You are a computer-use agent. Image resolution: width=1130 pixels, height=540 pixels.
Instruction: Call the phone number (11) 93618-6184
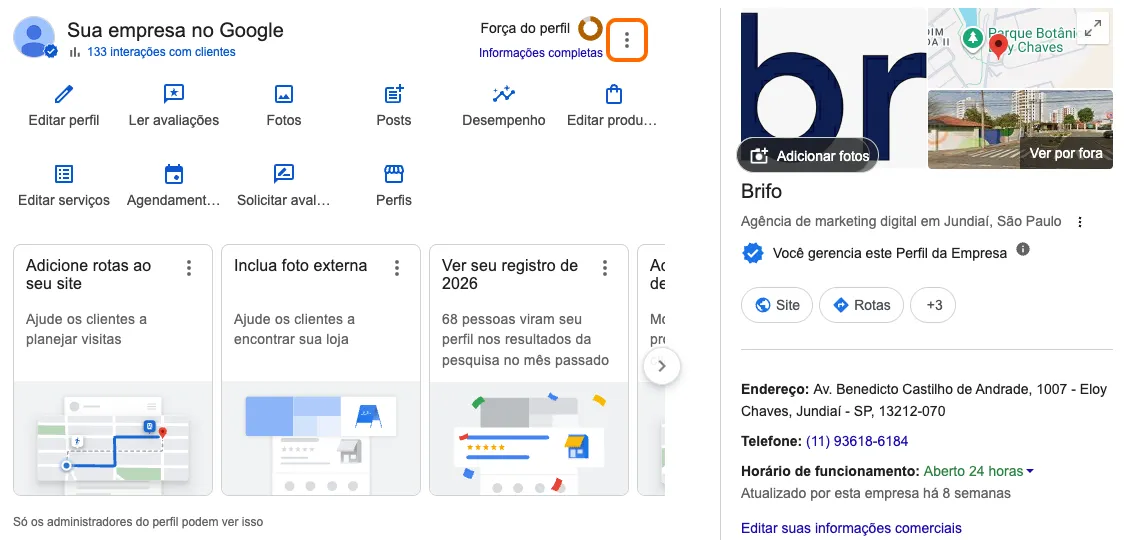857,441
